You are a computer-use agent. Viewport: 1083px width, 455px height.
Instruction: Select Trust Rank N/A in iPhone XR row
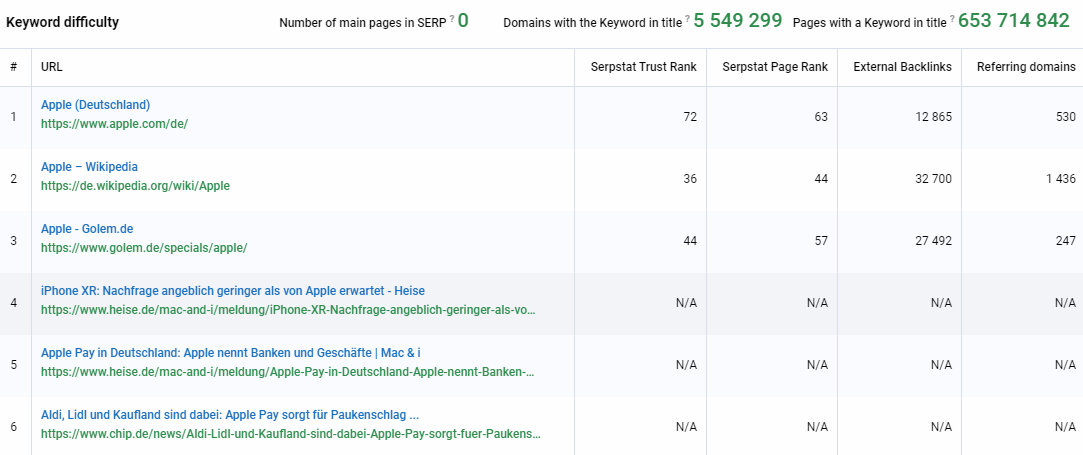[x=687, y=302]
